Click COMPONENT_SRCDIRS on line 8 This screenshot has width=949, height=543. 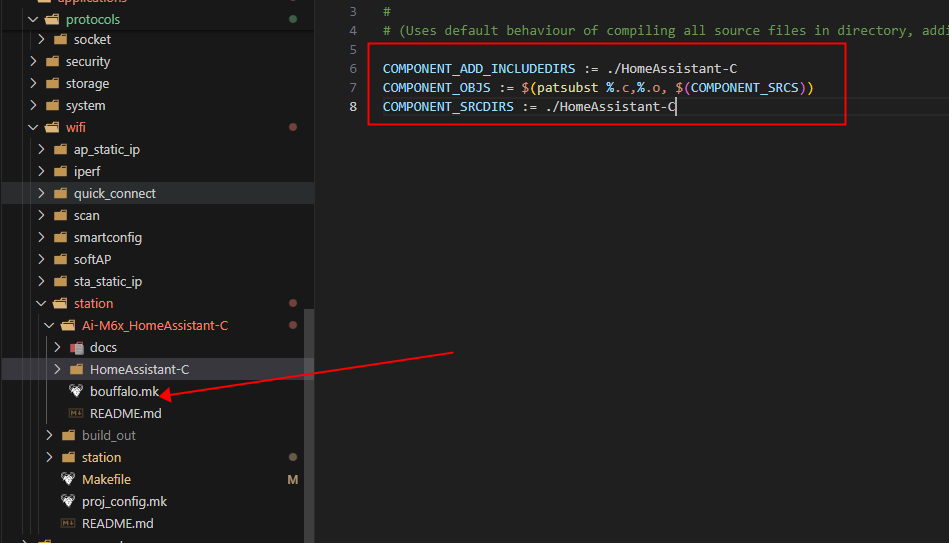(448, 107)
